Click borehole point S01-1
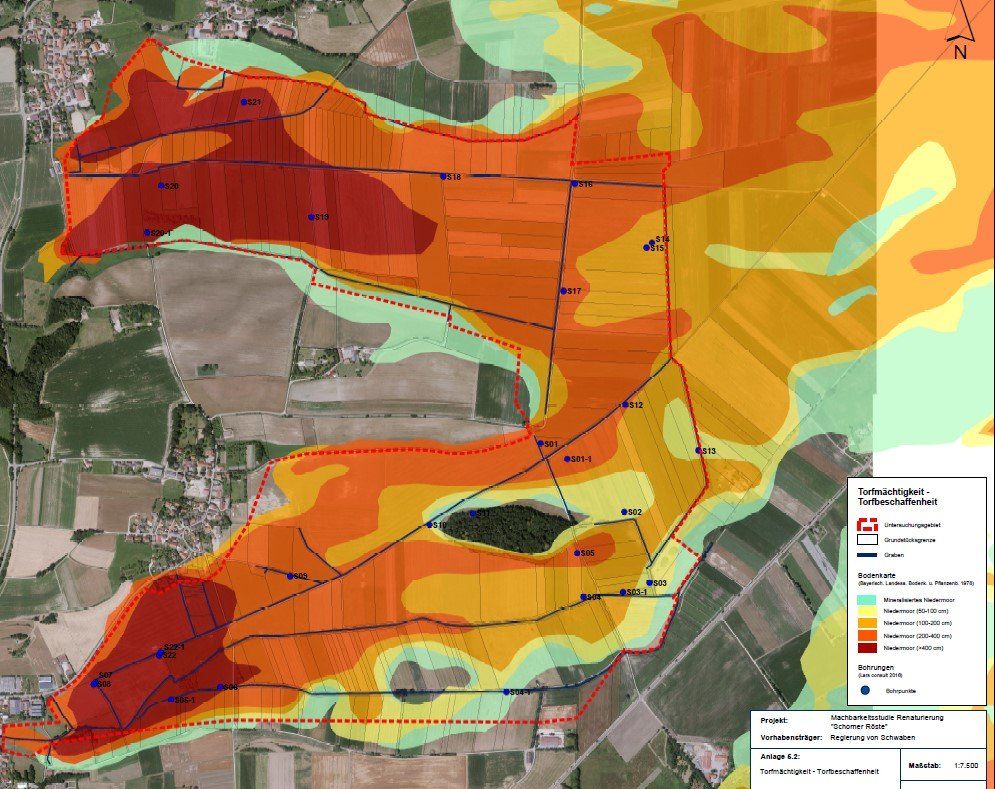 pos(567,458)
